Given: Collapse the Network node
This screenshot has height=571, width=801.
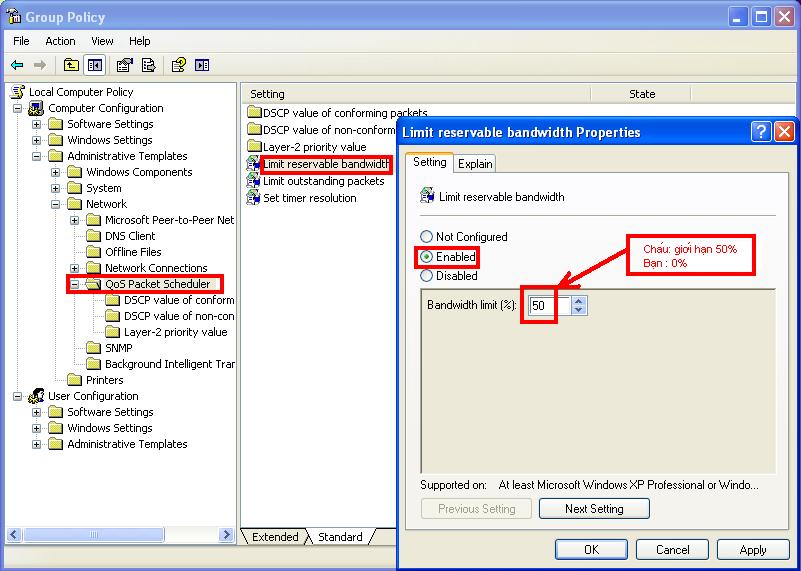Looking at the screenshot, I should pos(55,204).
